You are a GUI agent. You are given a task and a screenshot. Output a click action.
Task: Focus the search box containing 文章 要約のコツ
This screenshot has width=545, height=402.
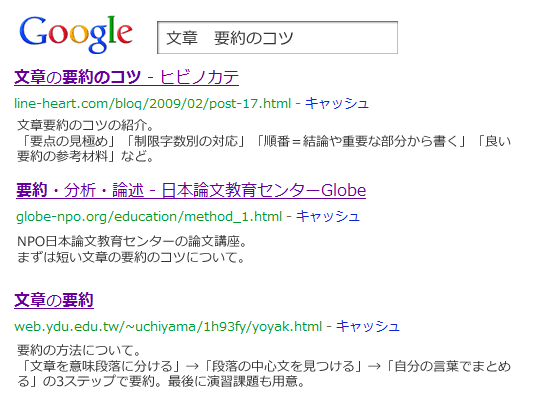(x=277, y=38)
